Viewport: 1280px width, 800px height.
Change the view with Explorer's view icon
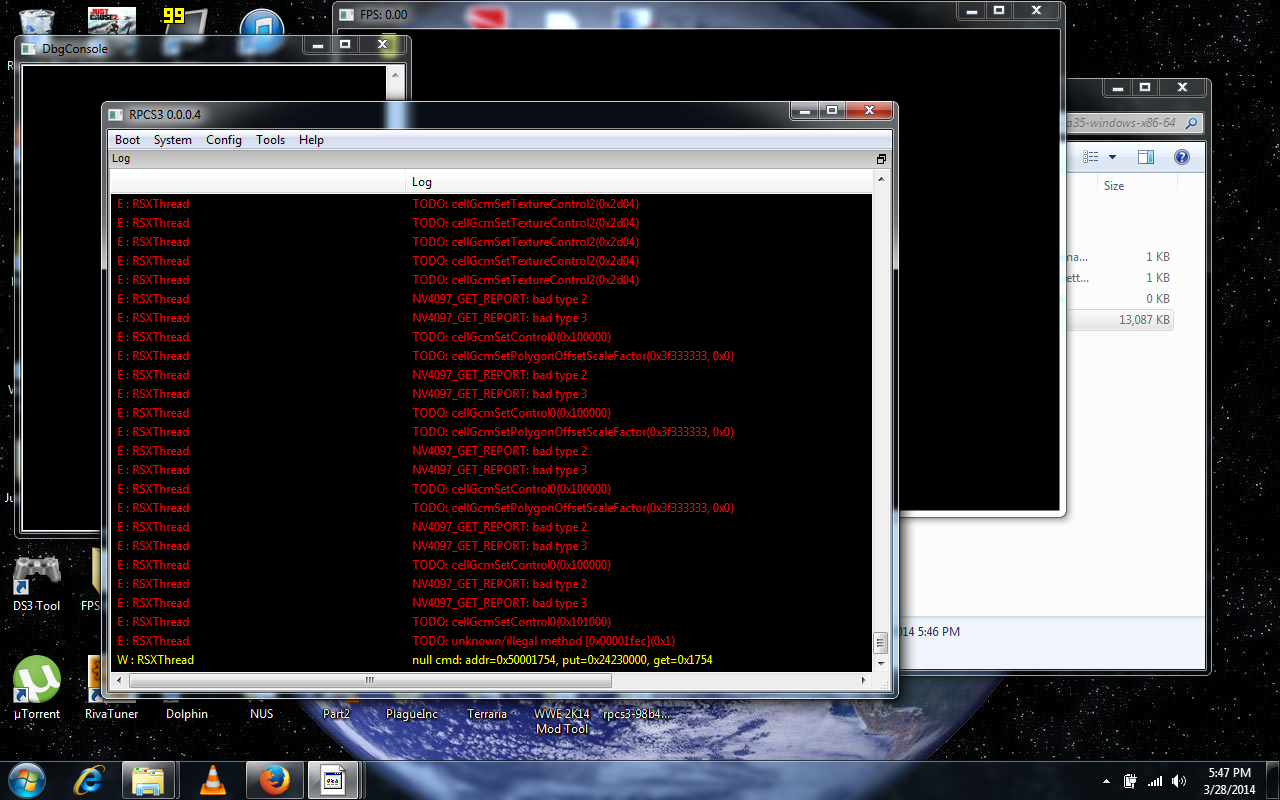[x=1090, y=157]
